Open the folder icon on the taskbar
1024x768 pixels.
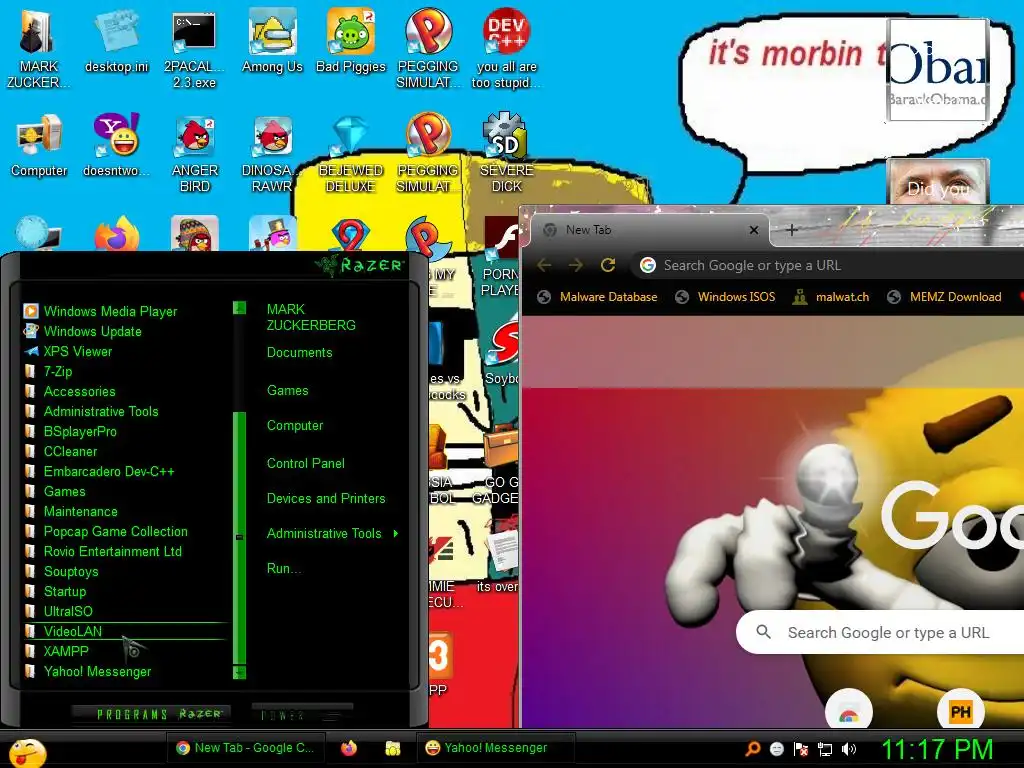(x=392, y=748)
